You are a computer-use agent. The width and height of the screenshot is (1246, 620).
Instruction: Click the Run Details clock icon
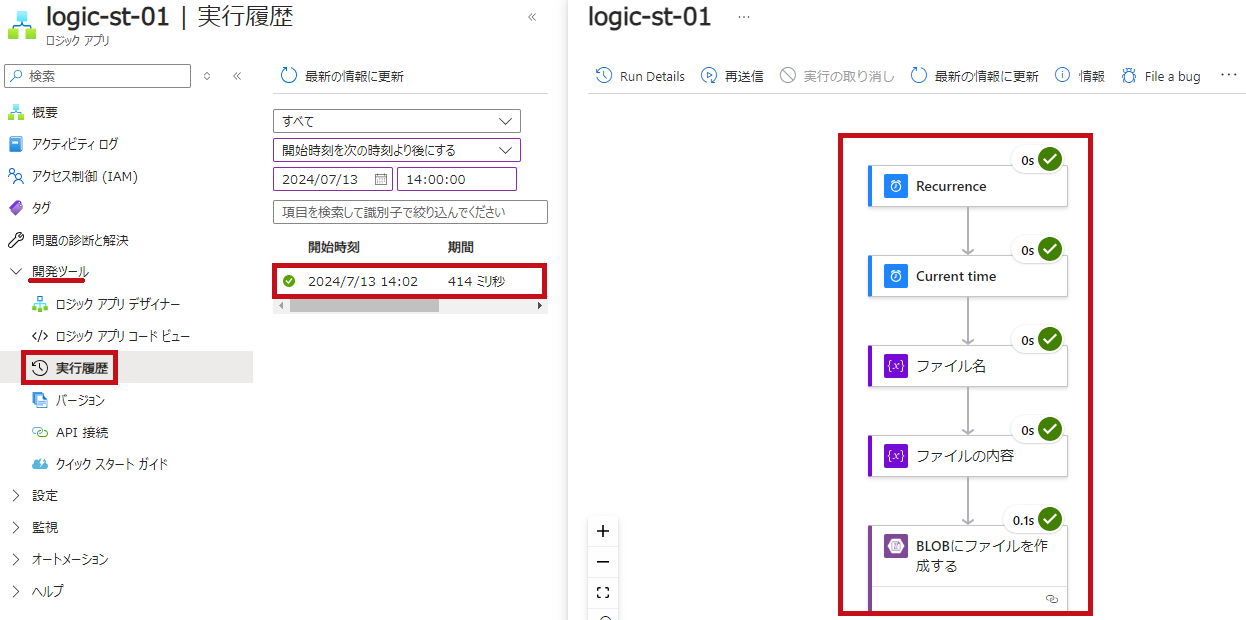(x=604, y=75)
